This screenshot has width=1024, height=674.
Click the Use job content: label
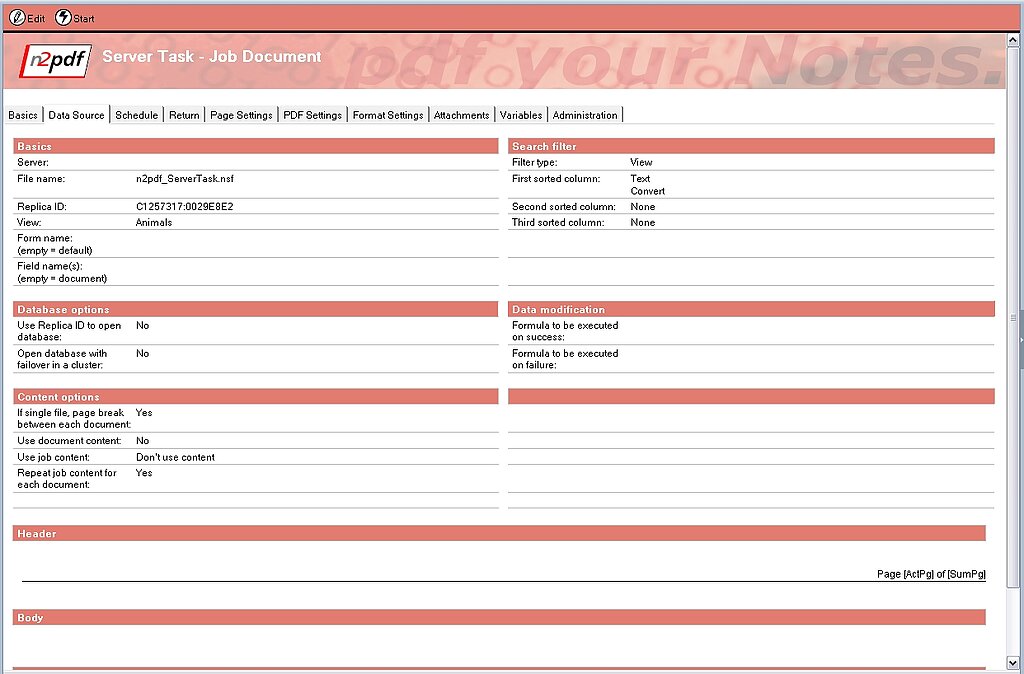pos(54,457)
